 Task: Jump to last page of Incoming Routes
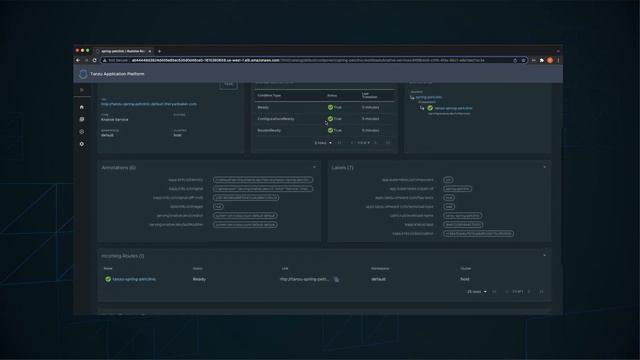pyautogui.click(x=541, y=292)
